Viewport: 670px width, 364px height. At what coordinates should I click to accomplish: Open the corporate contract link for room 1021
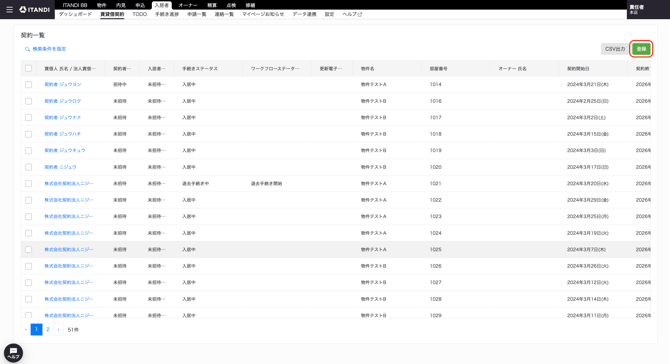(x=69, y=184)
